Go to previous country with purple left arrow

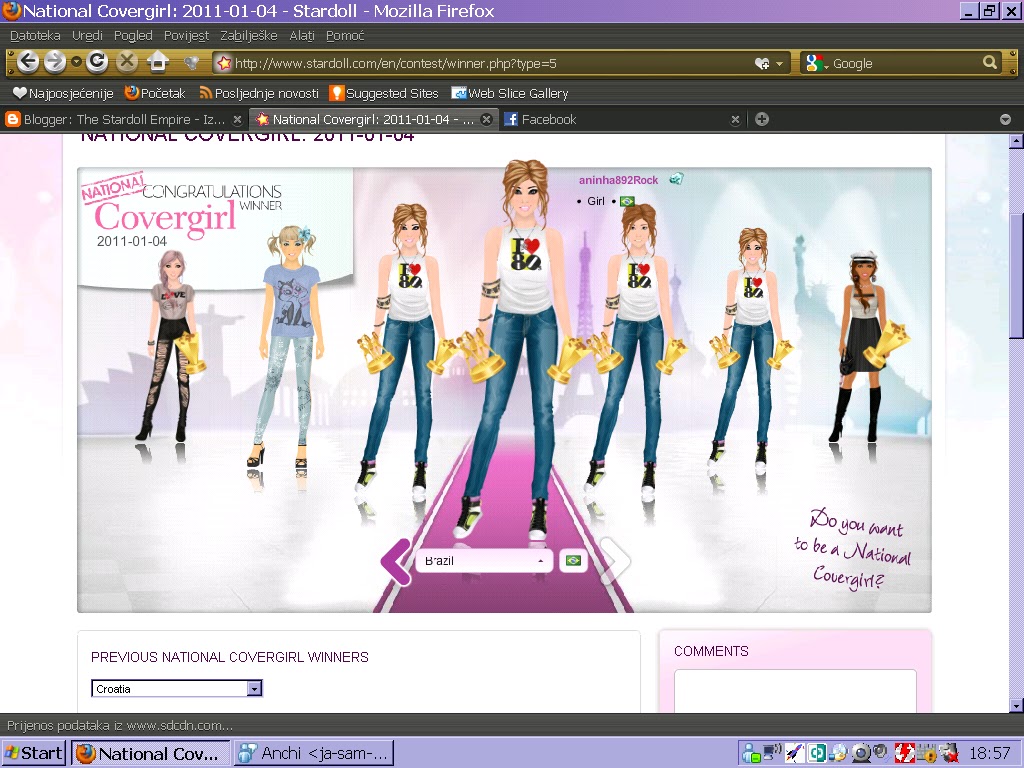[x=396, y=561]
